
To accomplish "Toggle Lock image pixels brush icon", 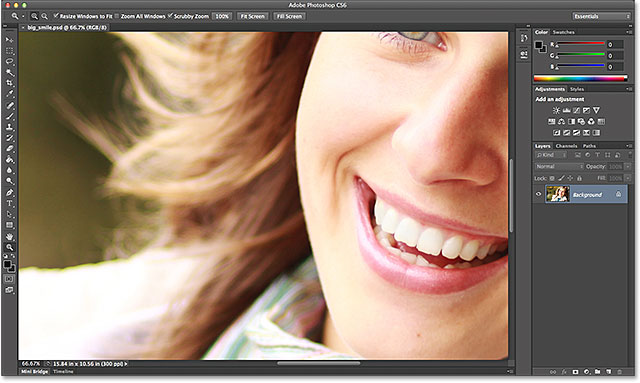I will coord(561,178).
